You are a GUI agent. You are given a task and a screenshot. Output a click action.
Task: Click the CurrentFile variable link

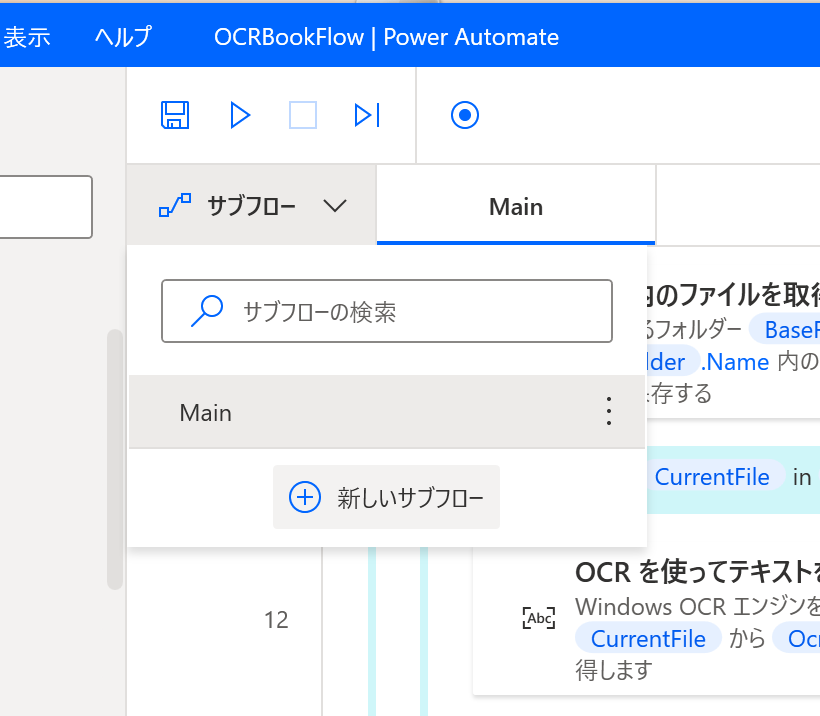(x=713, y=477)
